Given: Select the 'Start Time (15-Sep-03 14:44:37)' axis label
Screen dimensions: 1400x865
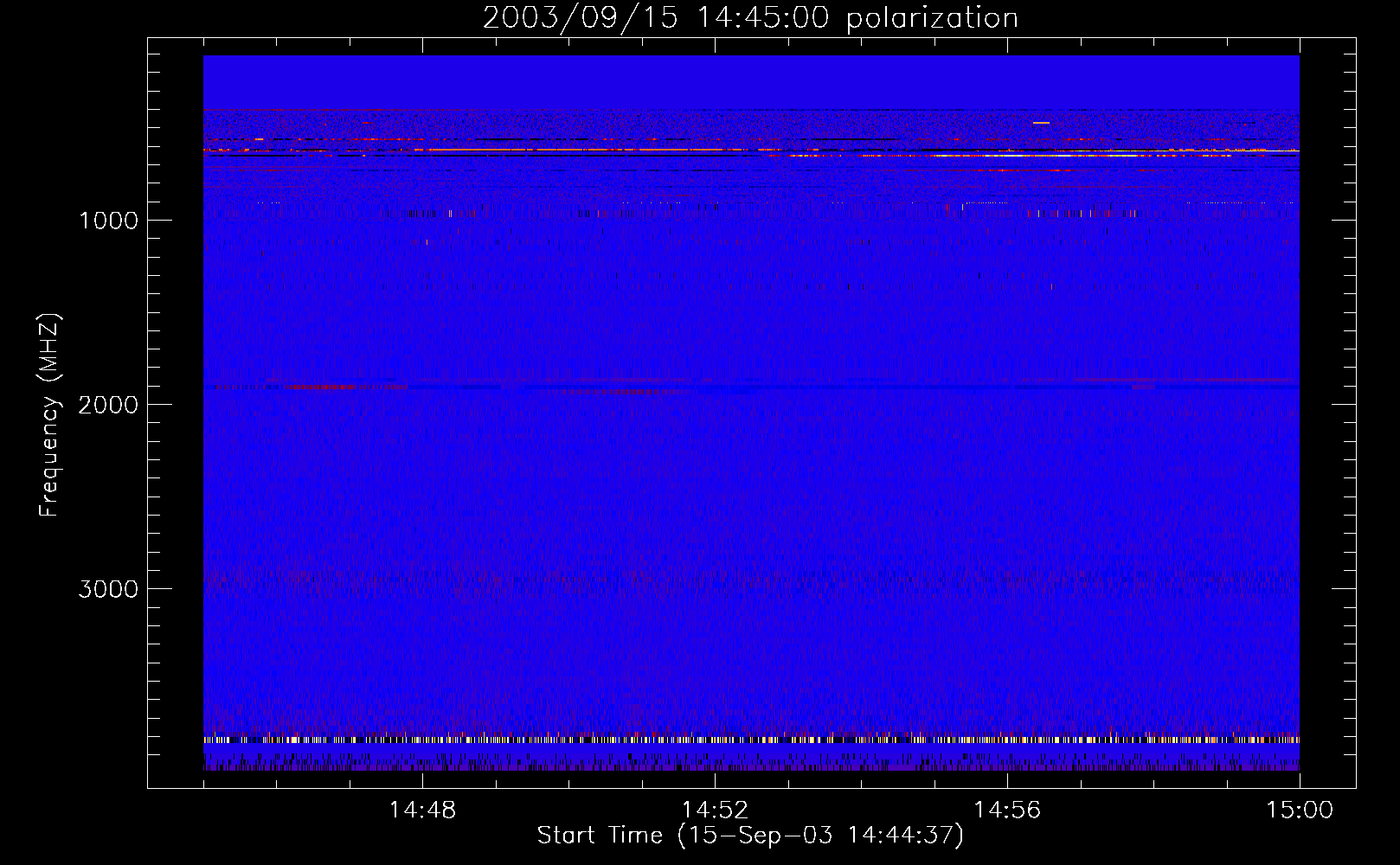Looking at the screenshot, I should 750,836.
